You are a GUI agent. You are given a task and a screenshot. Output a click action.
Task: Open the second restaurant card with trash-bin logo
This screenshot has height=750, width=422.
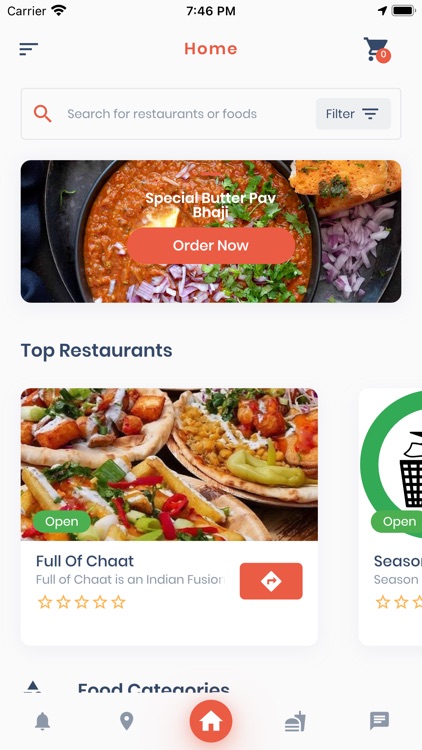click(390, 517)
